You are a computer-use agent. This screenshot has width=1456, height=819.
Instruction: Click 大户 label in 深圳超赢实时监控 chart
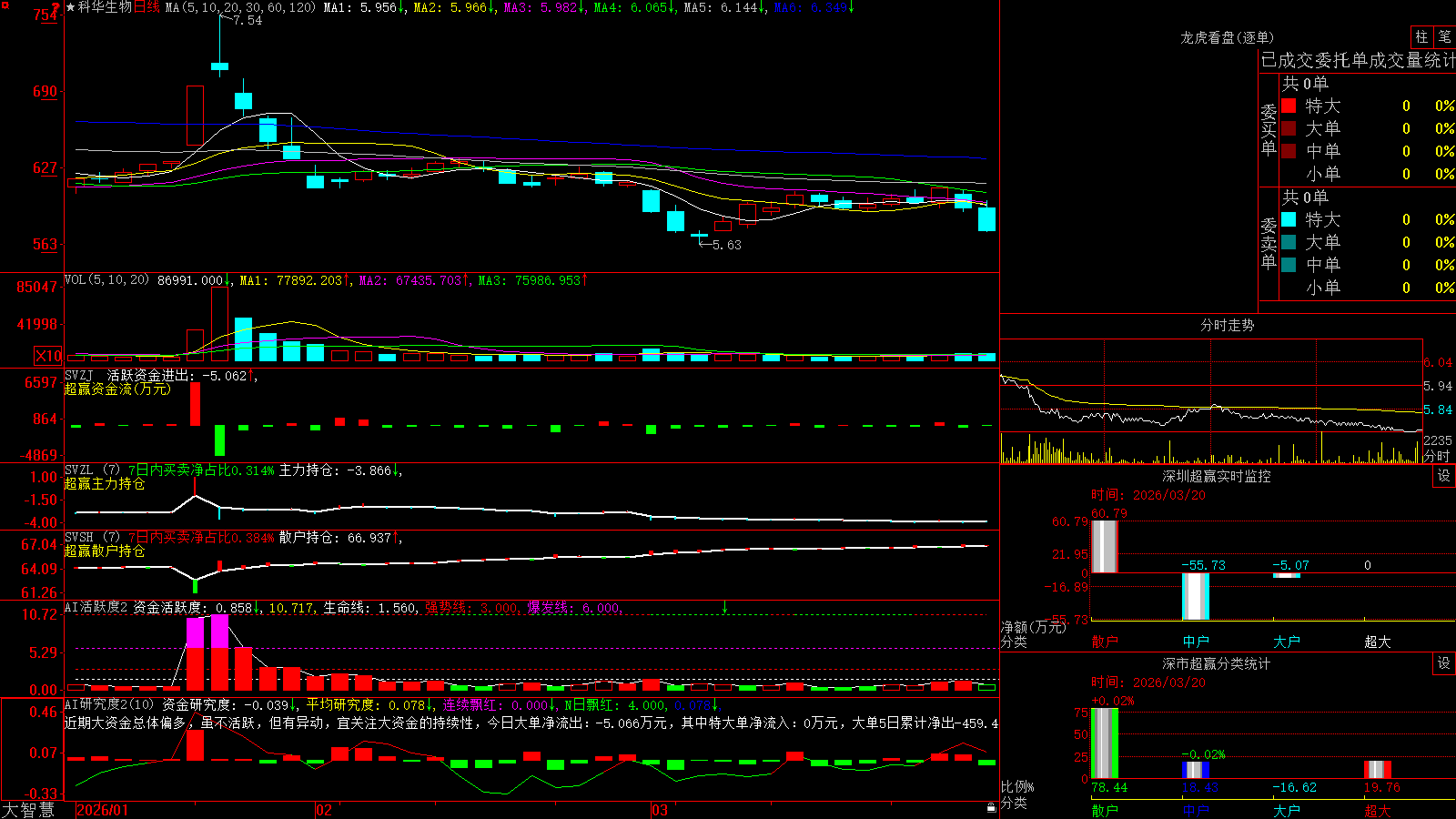[x=1287, y=642]
